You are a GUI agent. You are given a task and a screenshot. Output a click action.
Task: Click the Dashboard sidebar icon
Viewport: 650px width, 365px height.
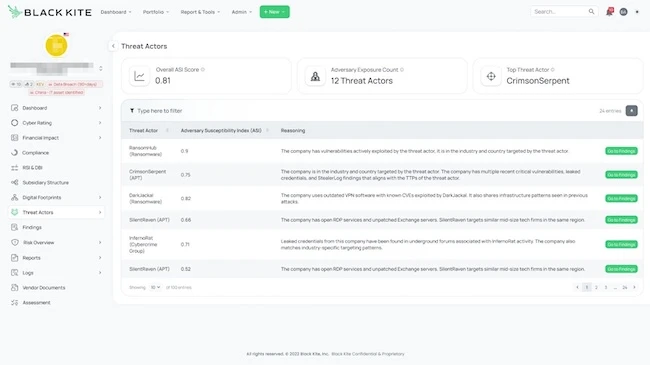coord(15,108)
